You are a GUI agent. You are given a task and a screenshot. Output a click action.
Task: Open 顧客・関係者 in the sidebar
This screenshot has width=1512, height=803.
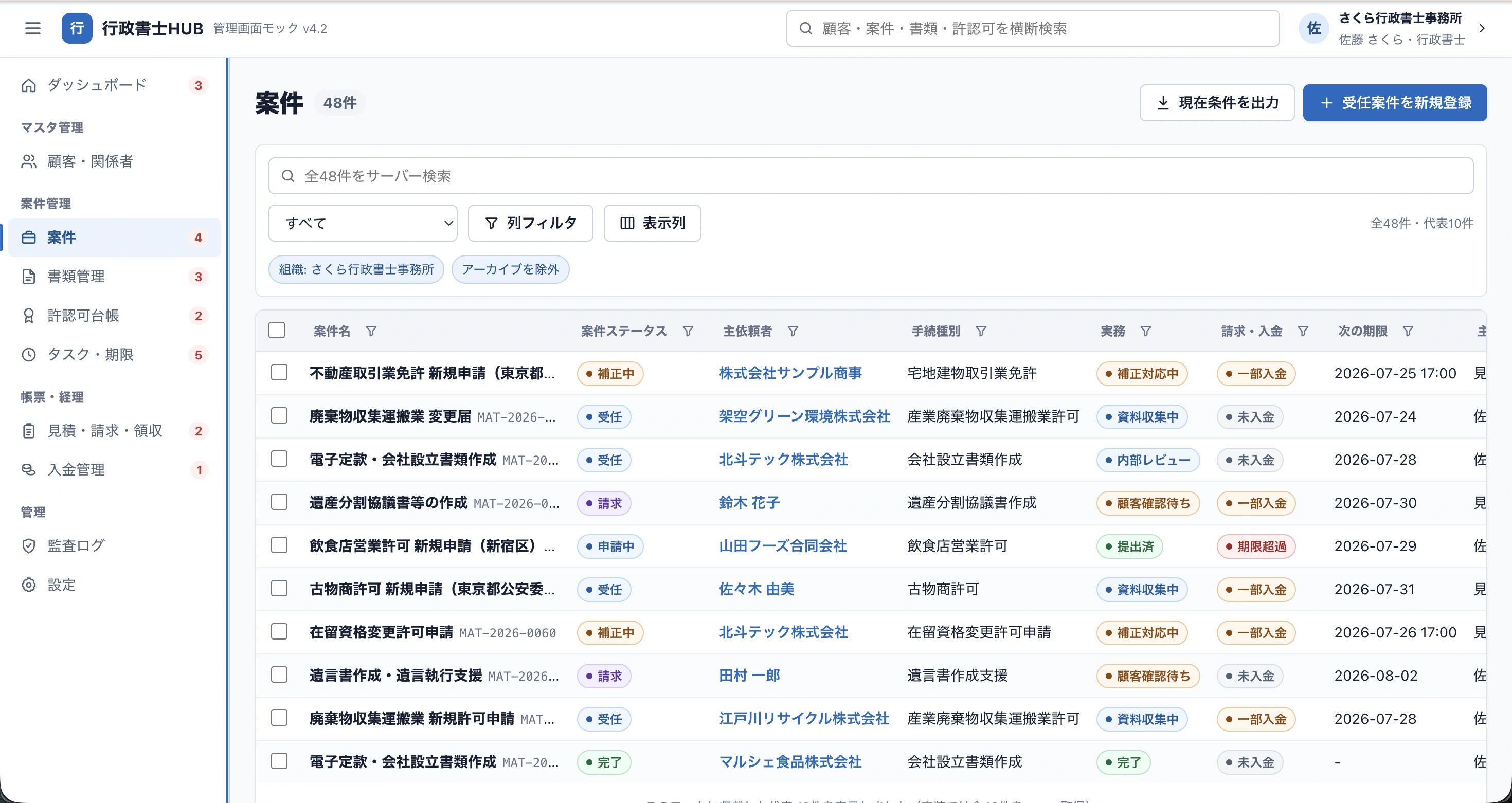pos(114,161)
